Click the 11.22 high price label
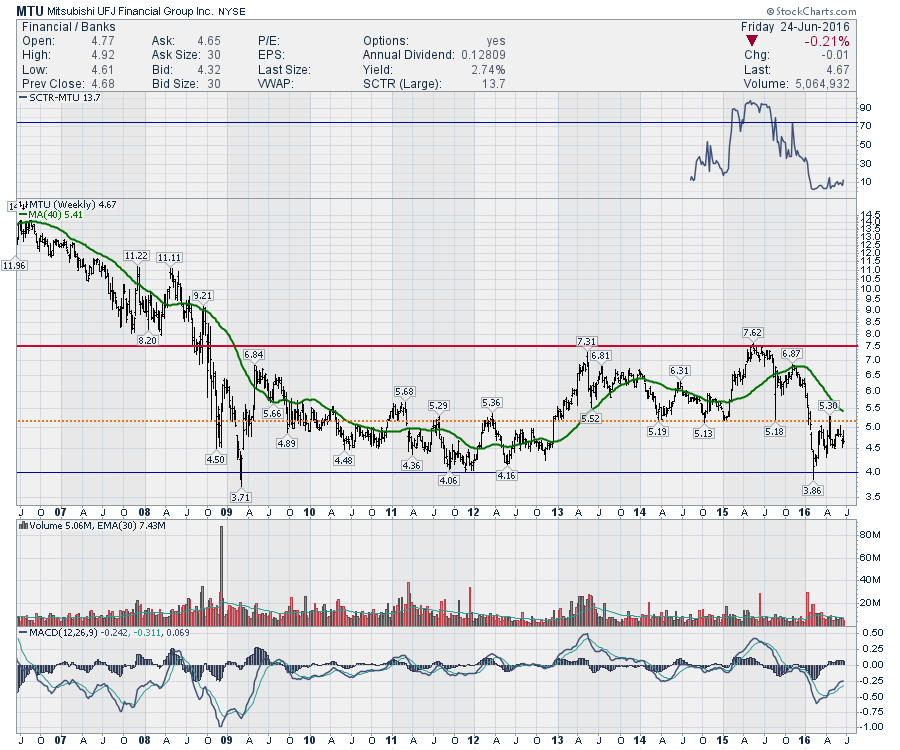The height and width of the screenshot is (750, 900). click(x=137, y=256)
